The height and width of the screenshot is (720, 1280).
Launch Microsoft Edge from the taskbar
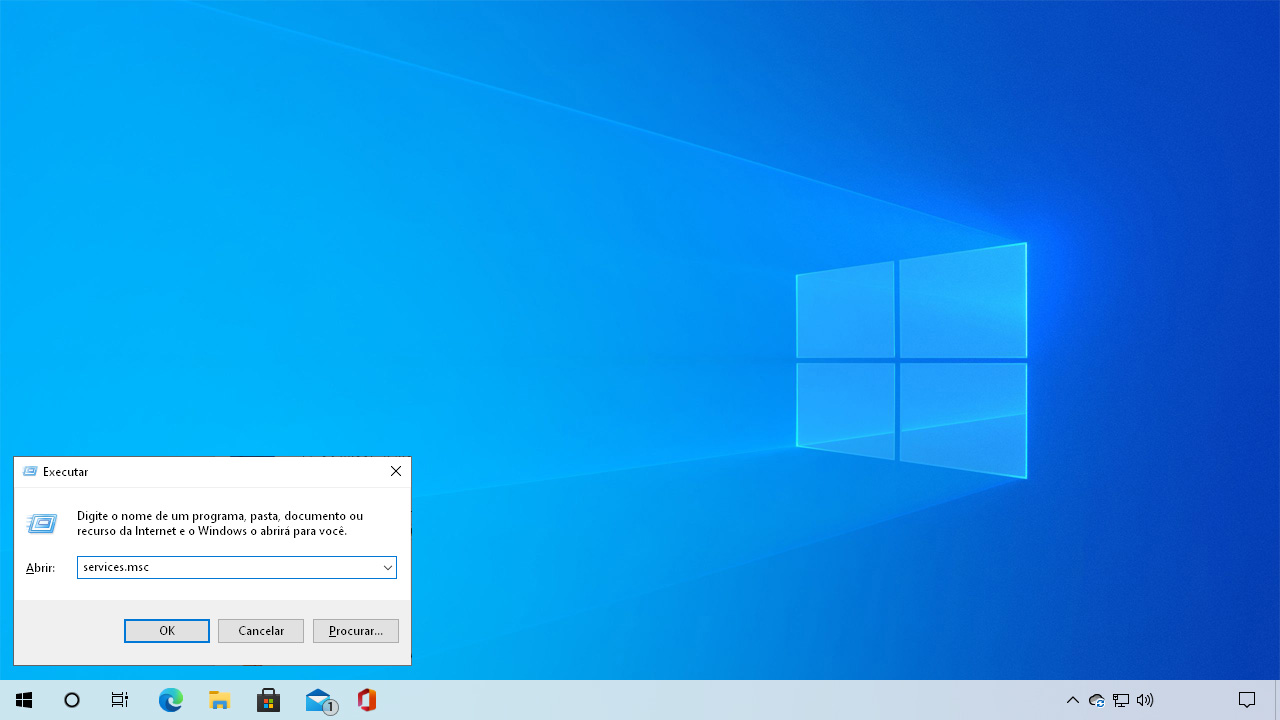[171, 700]
